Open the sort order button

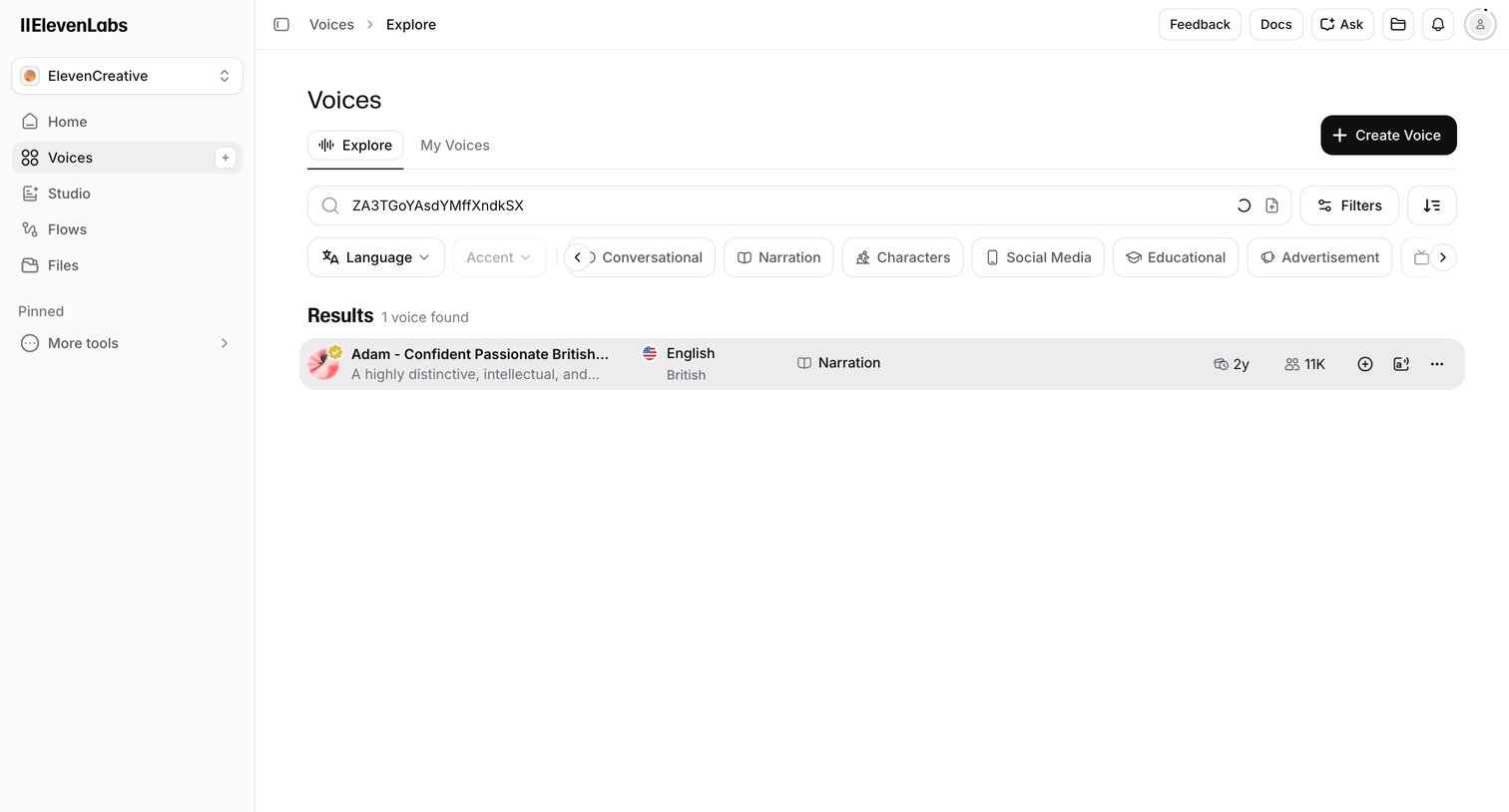click(1432, 205)
